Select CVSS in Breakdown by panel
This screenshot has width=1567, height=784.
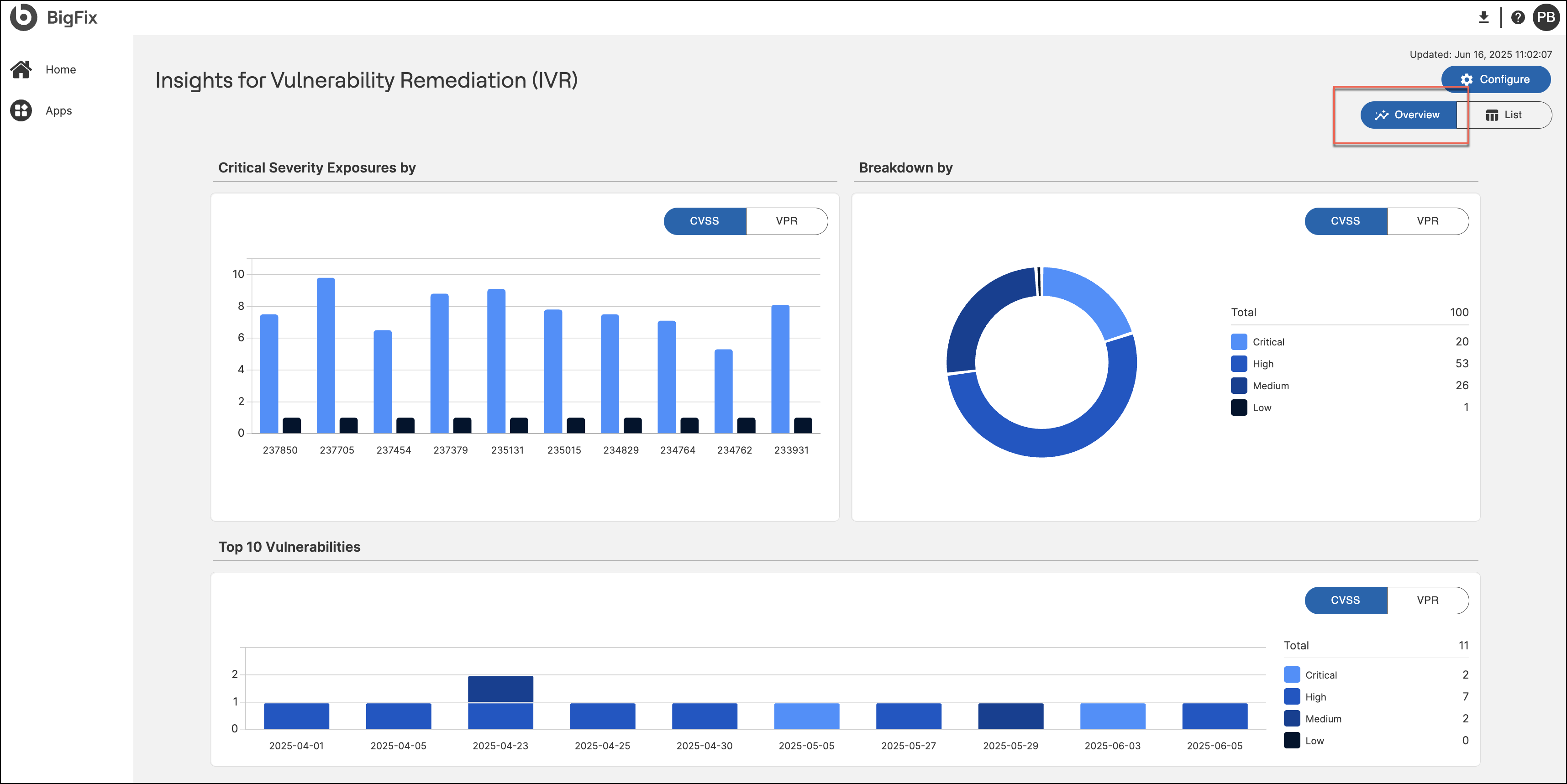click(x=1345, y=221)
